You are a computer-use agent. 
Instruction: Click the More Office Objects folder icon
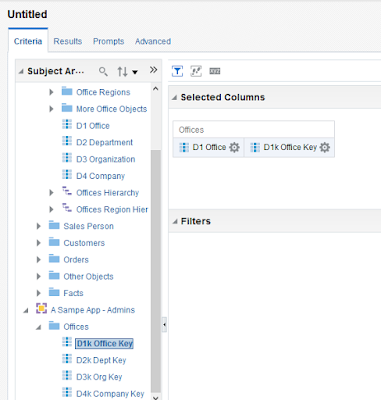point(67,108)
